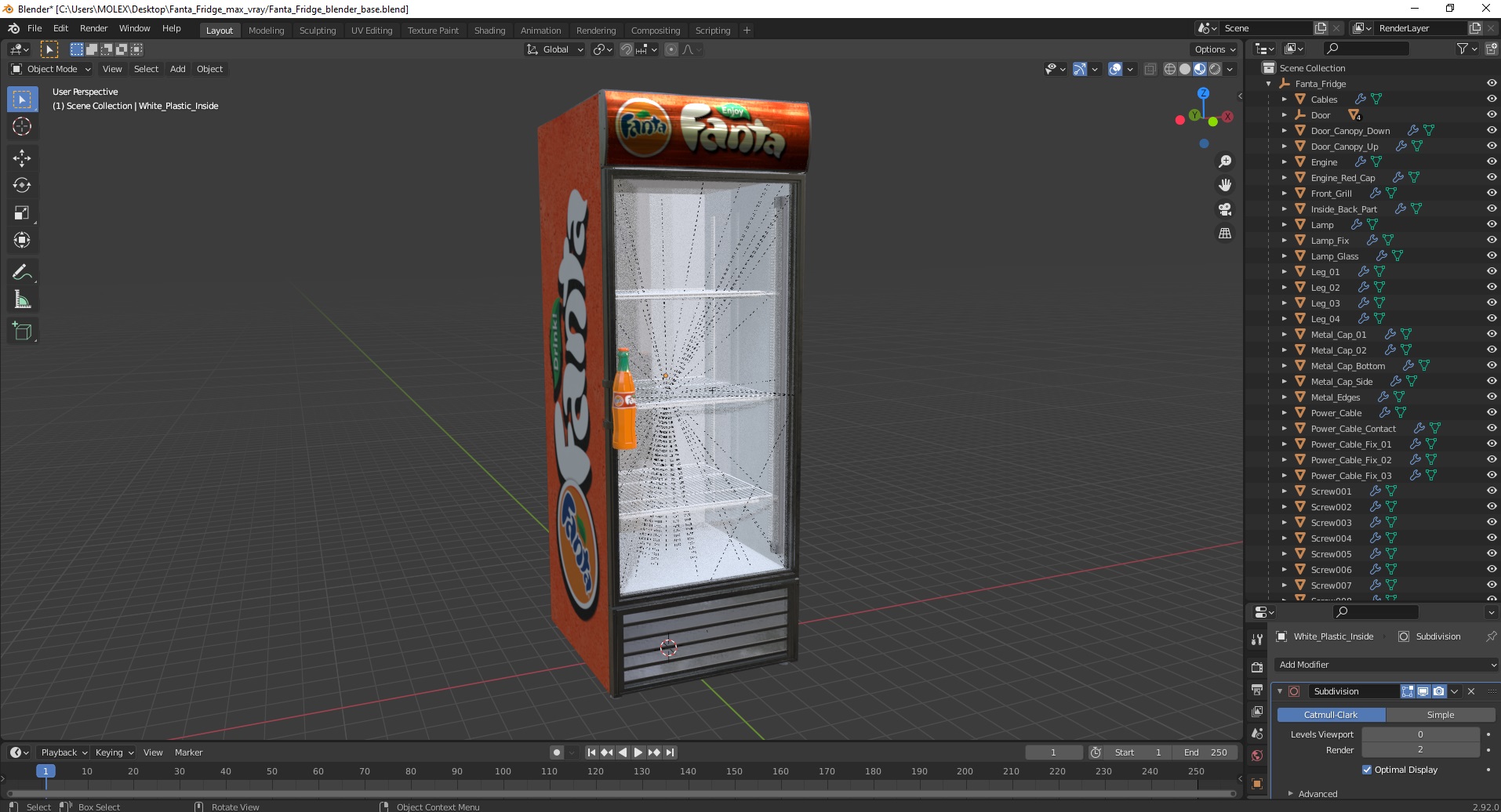1501x812 pixels.
Task: Uncheck the Optimal Display checkbox
Action: pos(1367,770)
